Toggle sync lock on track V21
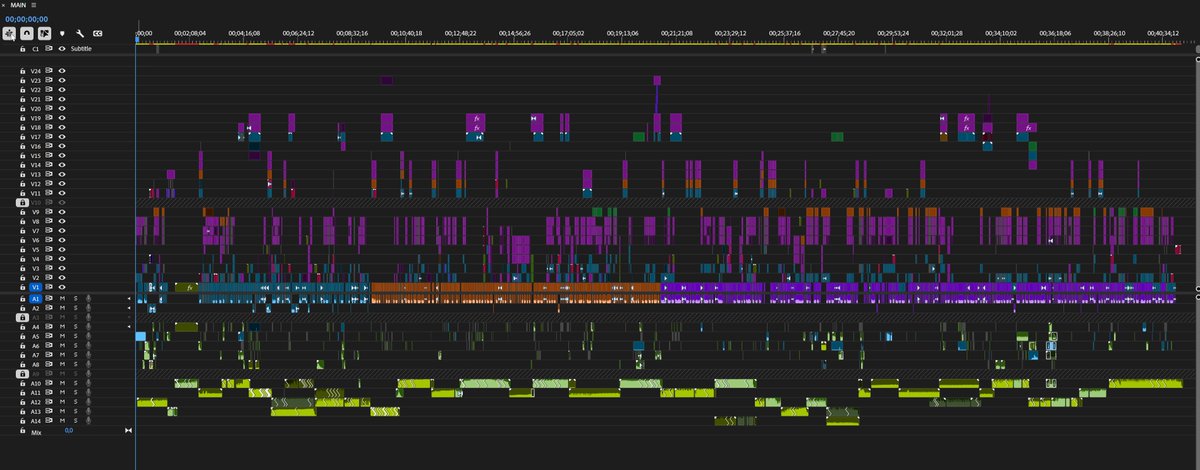 (48, 99)
